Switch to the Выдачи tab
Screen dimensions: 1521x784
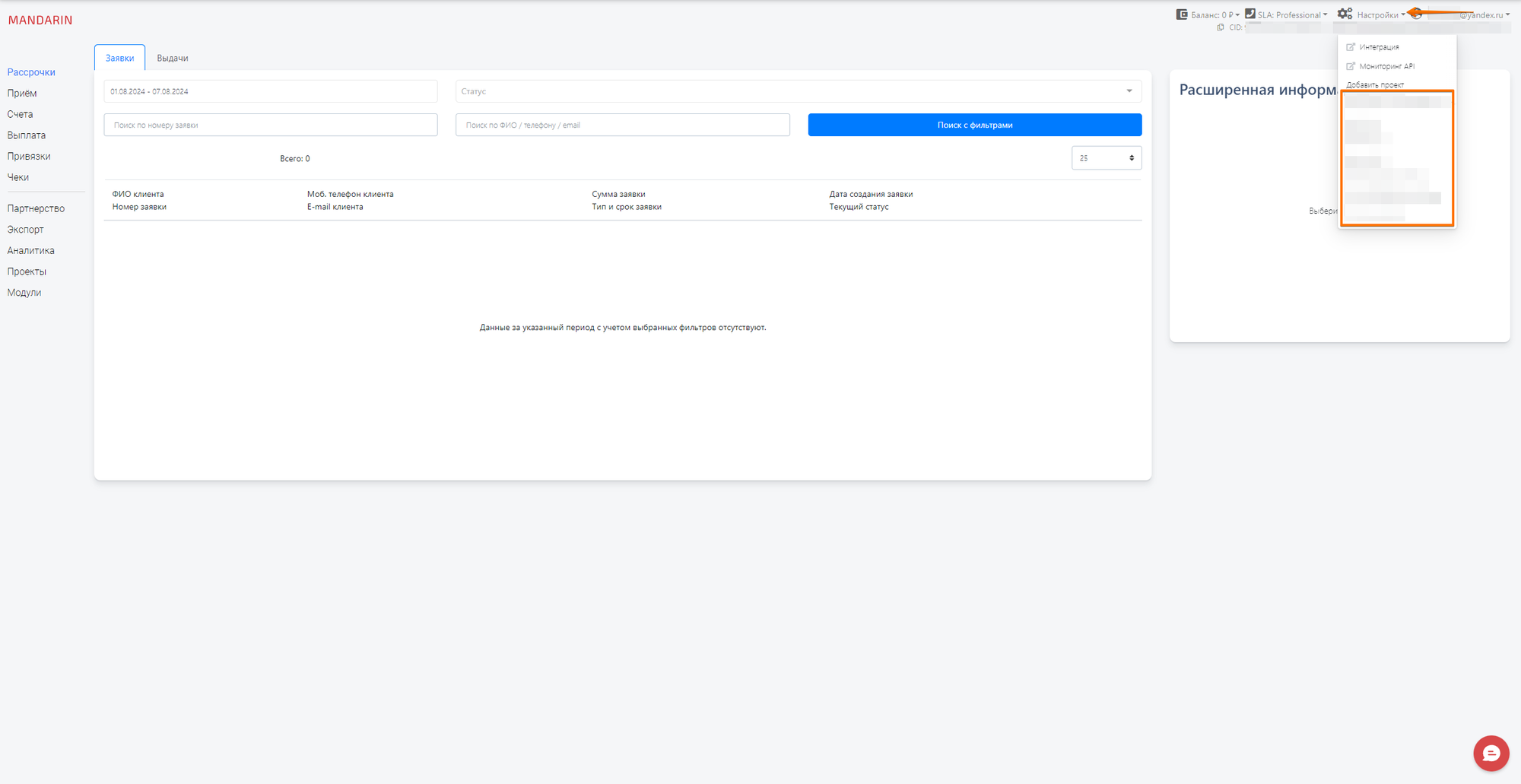(172, 57)
